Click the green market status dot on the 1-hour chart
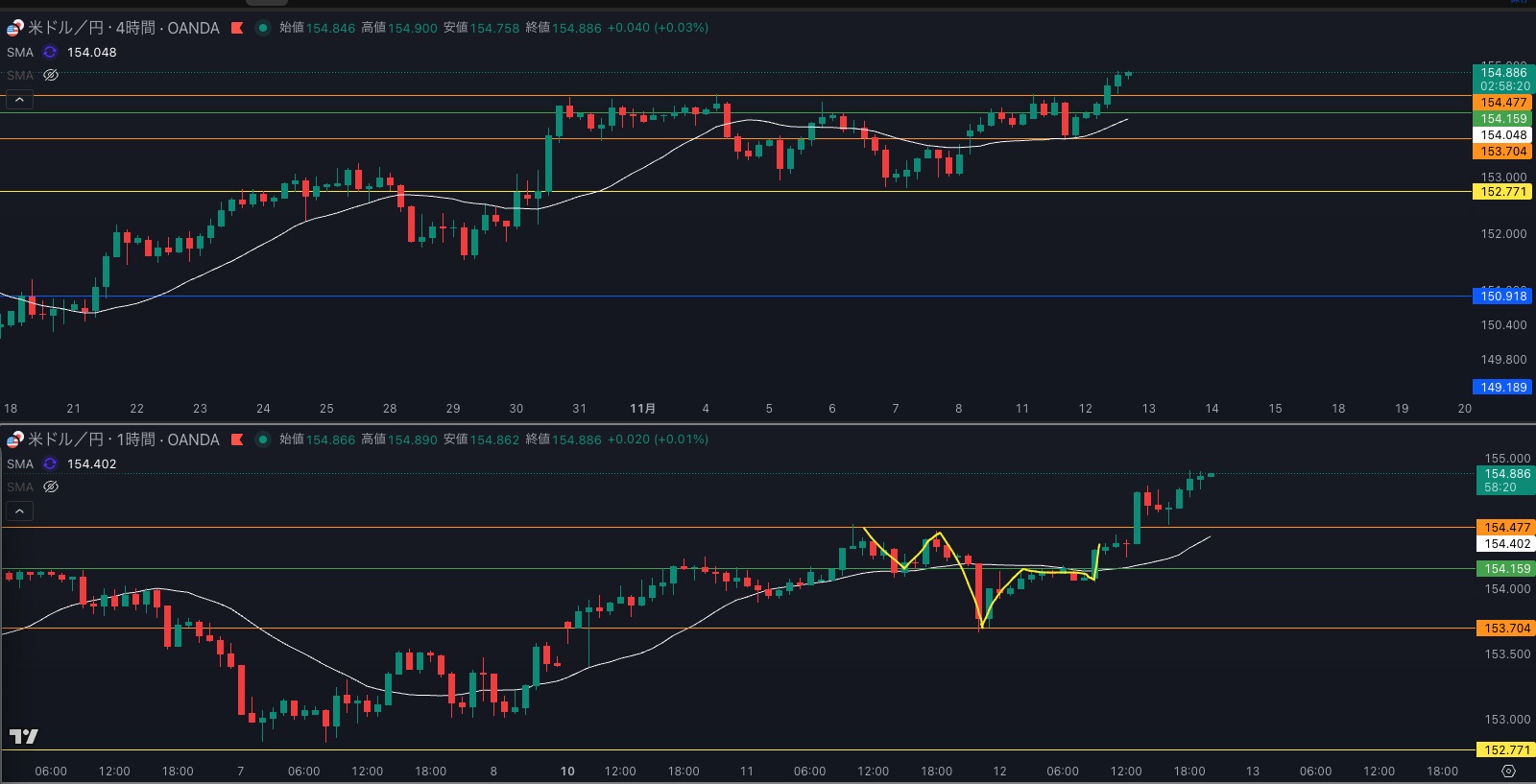Viewport: 1536px width, 784px height. coord(262,440)
